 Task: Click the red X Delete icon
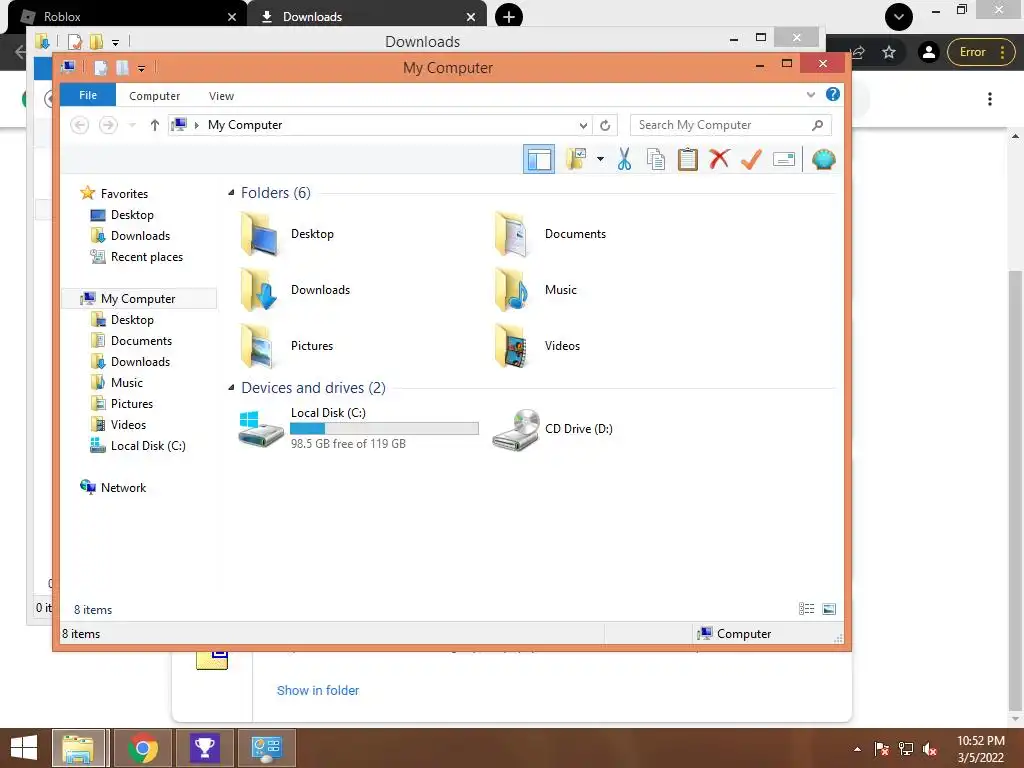point(719,159)
